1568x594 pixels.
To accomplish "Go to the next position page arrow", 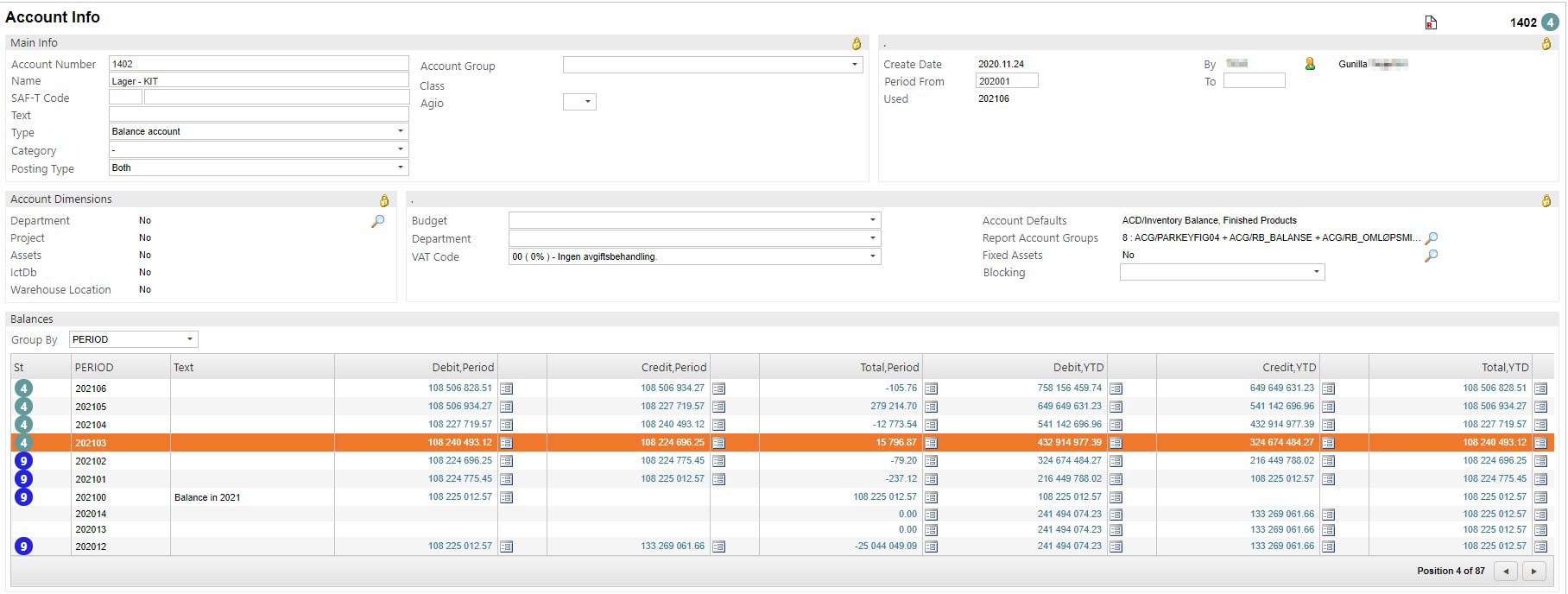I will pos(1533,571).
